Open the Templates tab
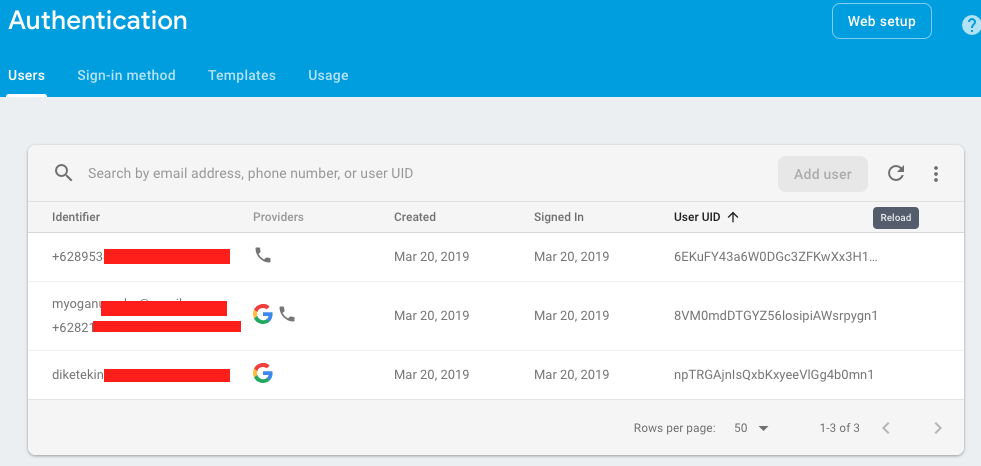The height and width of the screenshot is (466, 981). point(242,75)
